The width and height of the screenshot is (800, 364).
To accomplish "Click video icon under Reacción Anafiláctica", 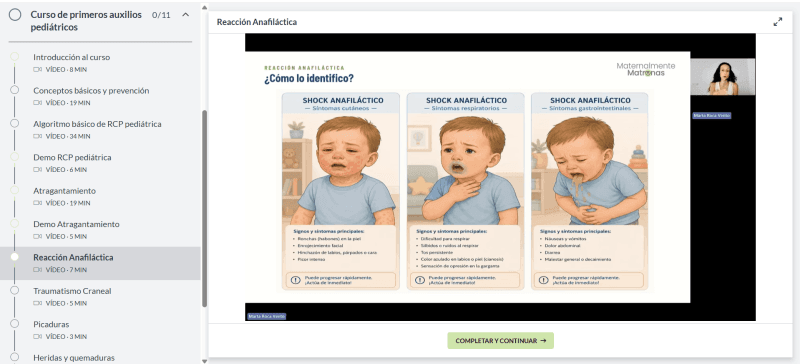I will [37, 270].
